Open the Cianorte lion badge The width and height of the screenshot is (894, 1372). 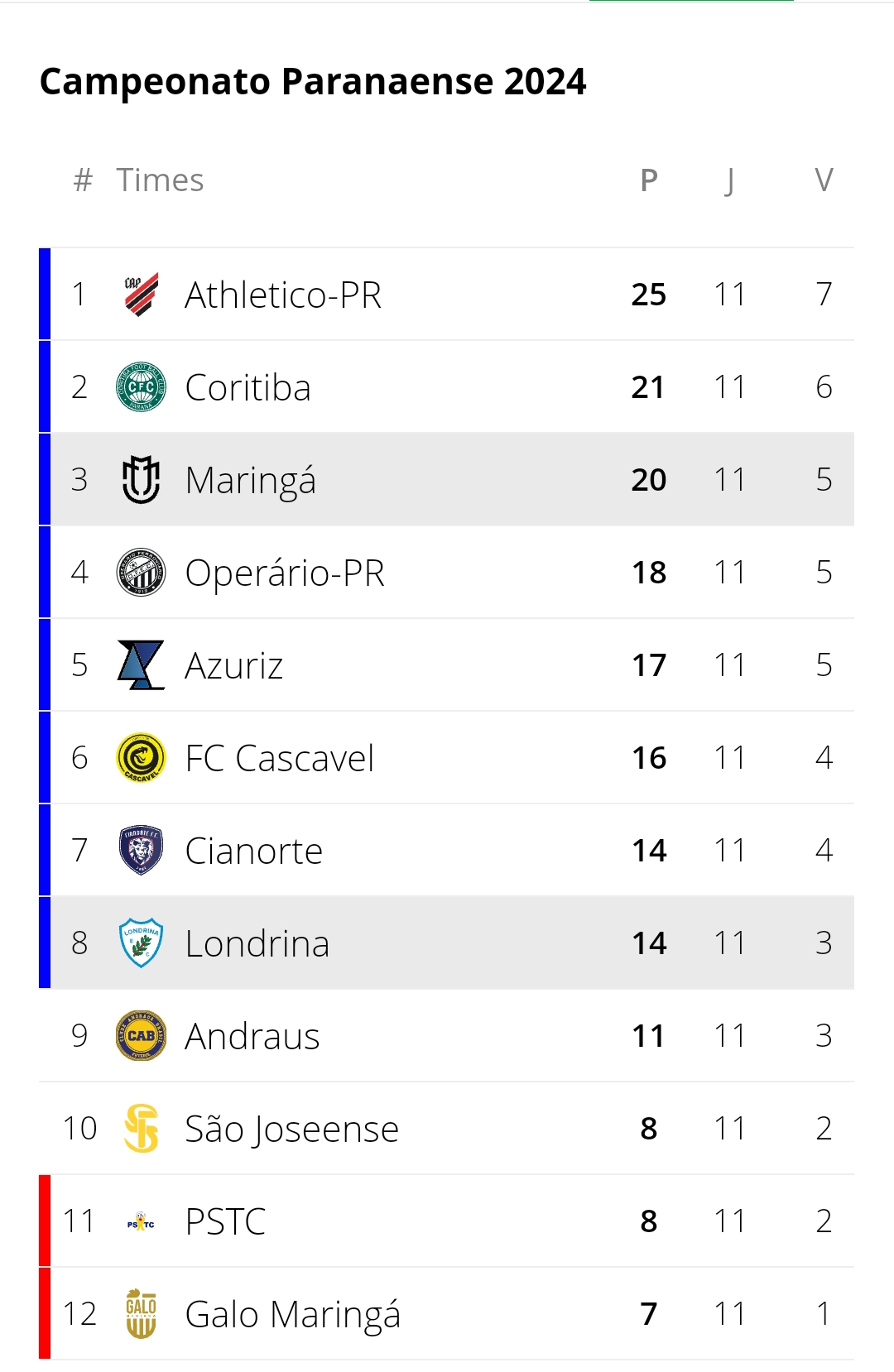tap(141, 851)
